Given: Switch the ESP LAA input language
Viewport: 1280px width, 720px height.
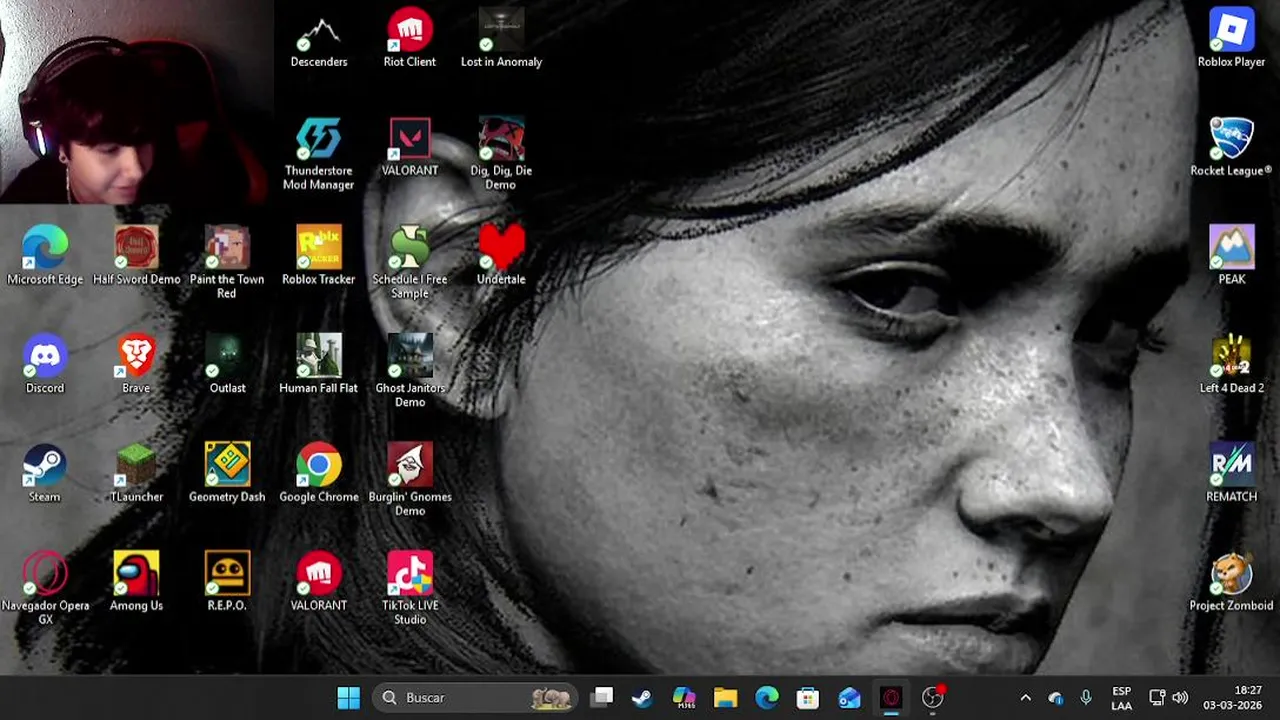Looking at the screenshot, I should (1122, 698).
